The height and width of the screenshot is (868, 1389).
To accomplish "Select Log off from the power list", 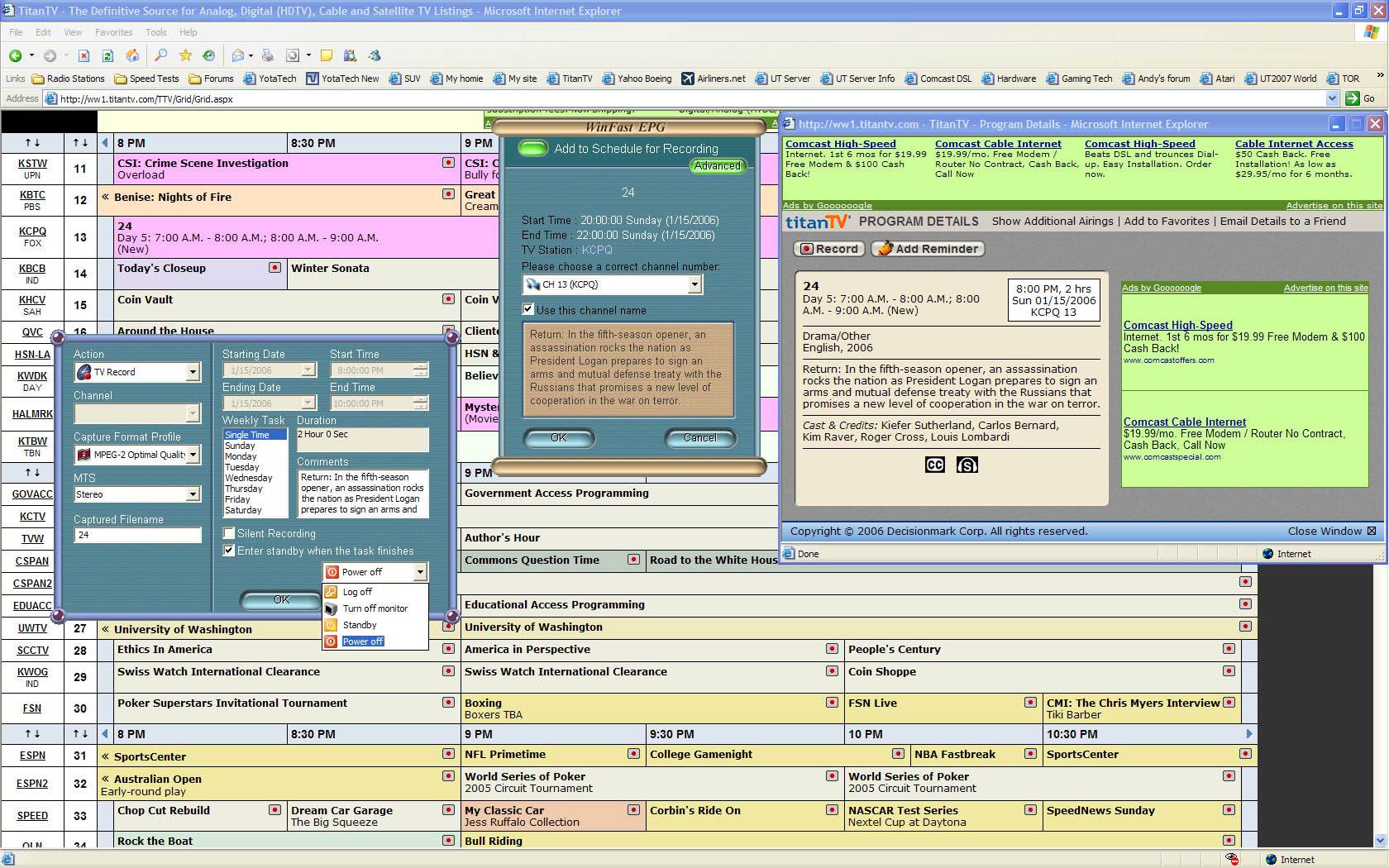I will point(375,592).
